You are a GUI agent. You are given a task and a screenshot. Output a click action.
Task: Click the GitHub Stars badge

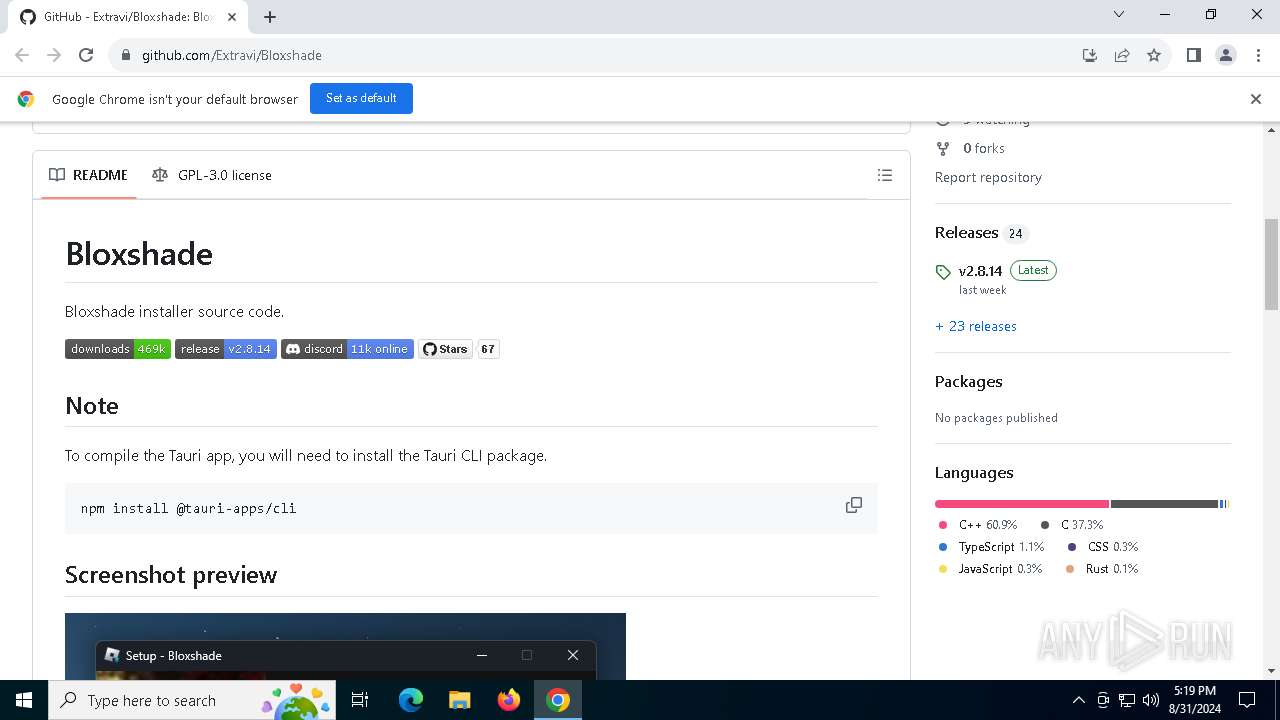click(x=445, y=349)
